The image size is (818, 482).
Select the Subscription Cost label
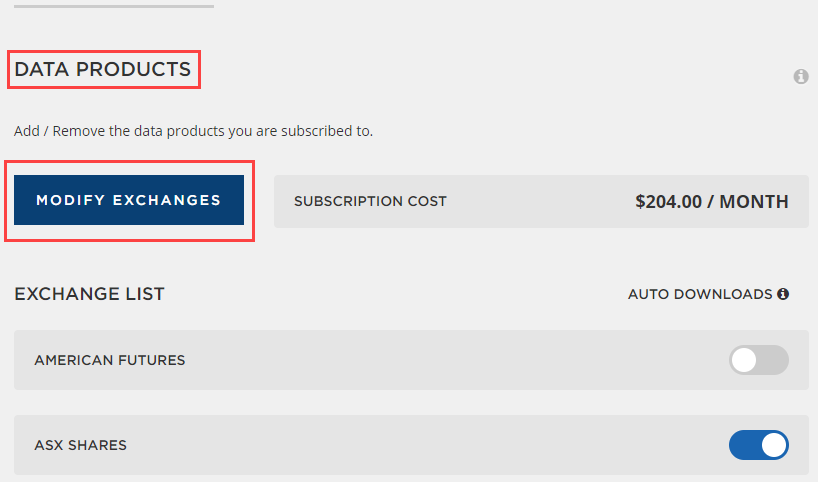pyautogui.click(x=370, y=201)
